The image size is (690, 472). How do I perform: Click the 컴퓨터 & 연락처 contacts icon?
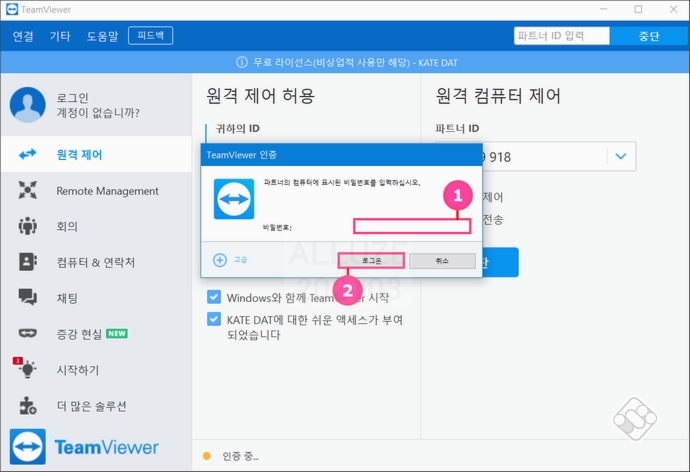(28, 262)
